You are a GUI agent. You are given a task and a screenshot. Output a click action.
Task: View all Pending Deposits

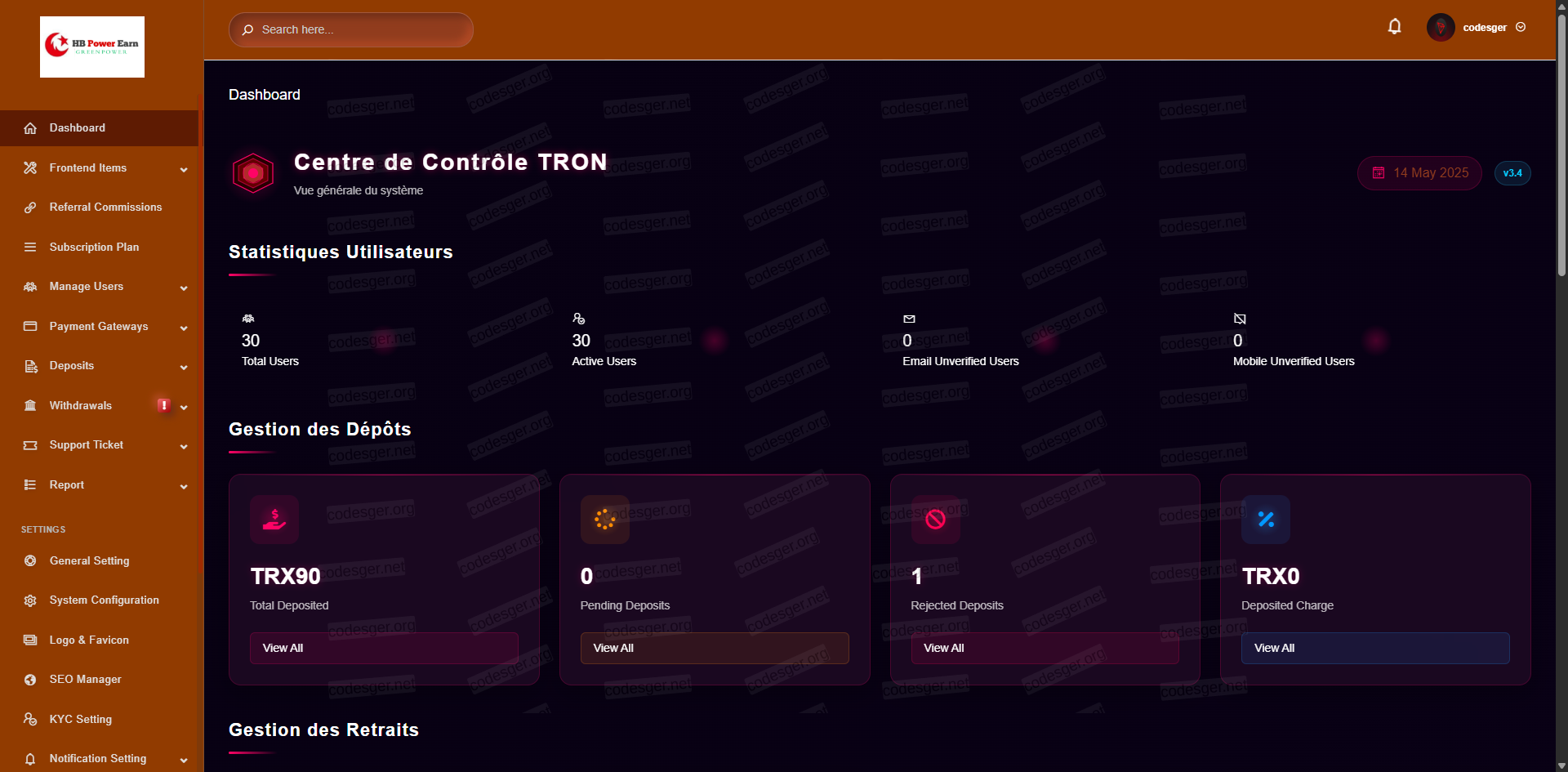pos(714,648)
